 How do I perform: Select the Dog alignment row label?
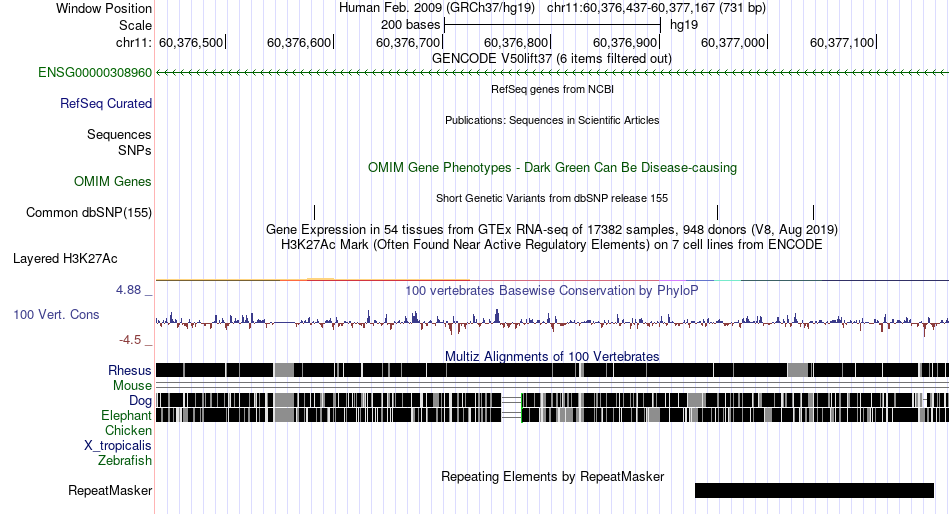(140, 401)
